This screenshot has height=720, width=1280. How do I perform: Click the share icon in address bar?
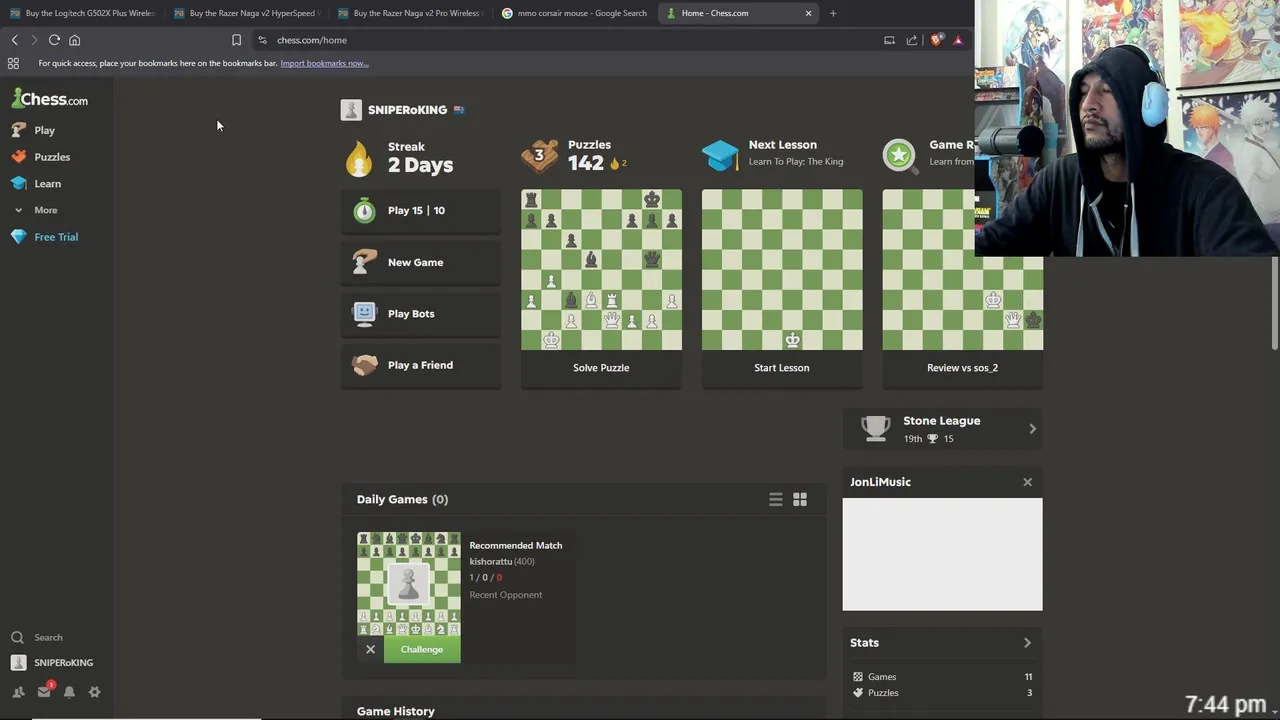(x=912, y=40)
